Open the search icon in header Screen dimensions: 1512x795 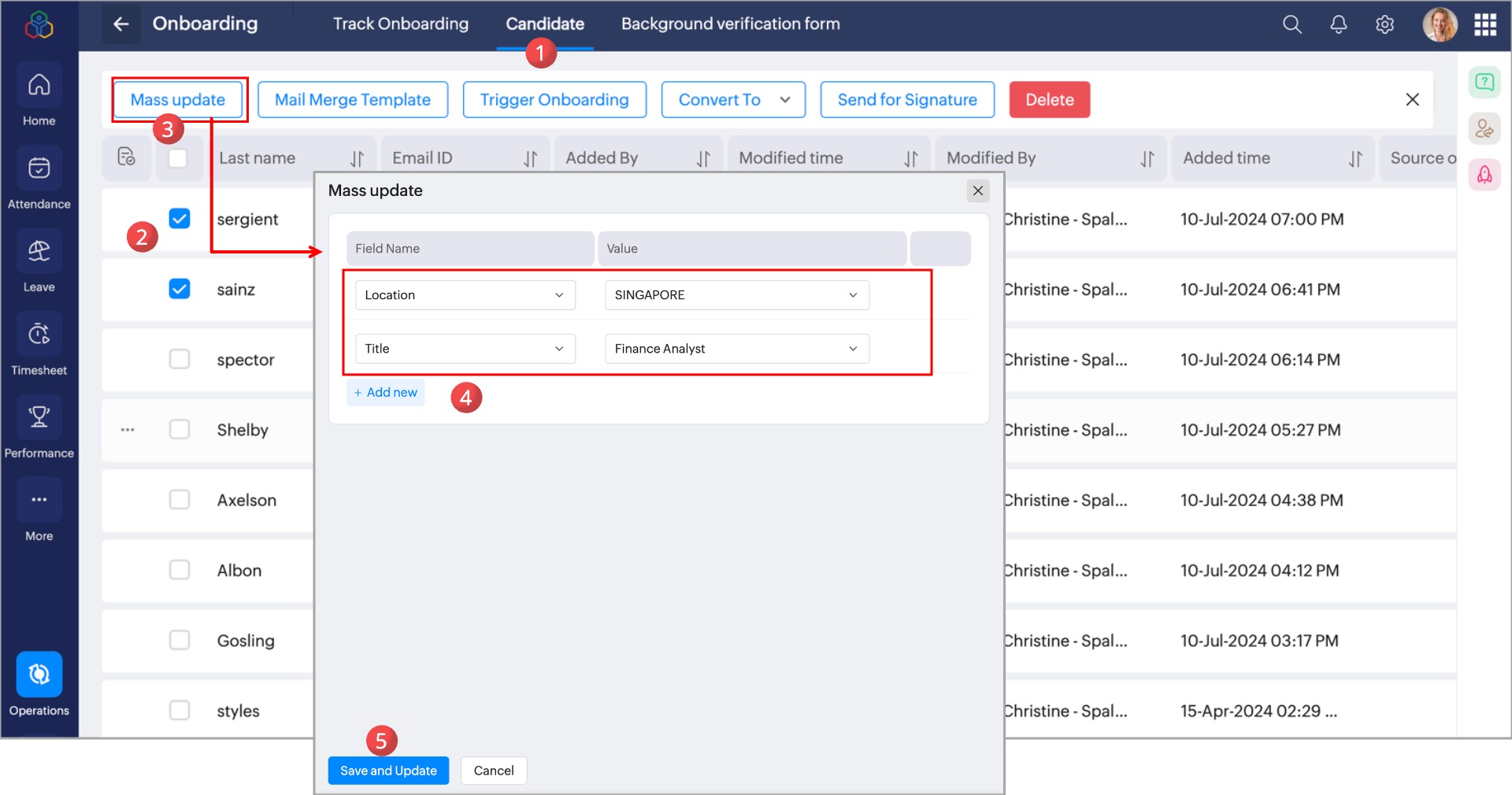click(1291, 24)
